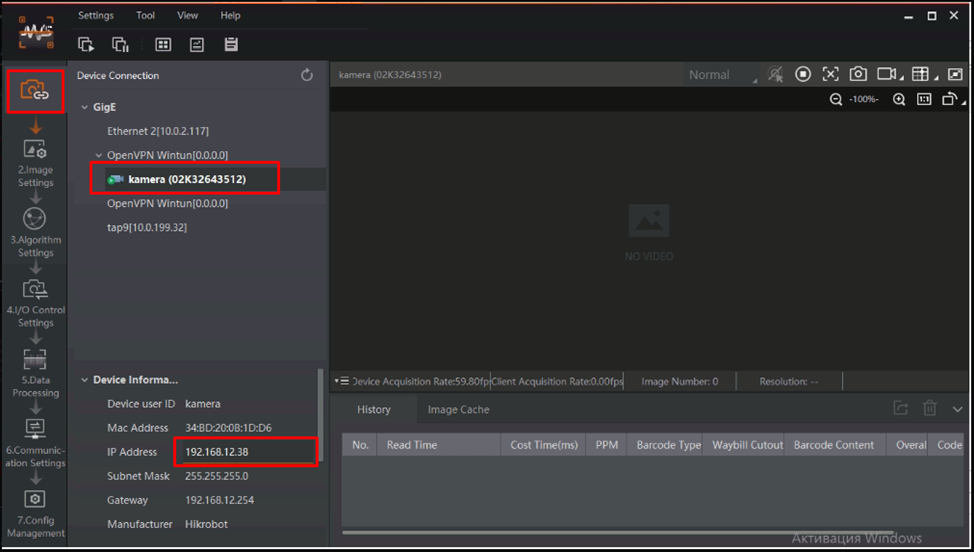Click the IP Address value 192.168.12.38
The height and width of the screenshot is (552, 974).
[x=217, y=452]
